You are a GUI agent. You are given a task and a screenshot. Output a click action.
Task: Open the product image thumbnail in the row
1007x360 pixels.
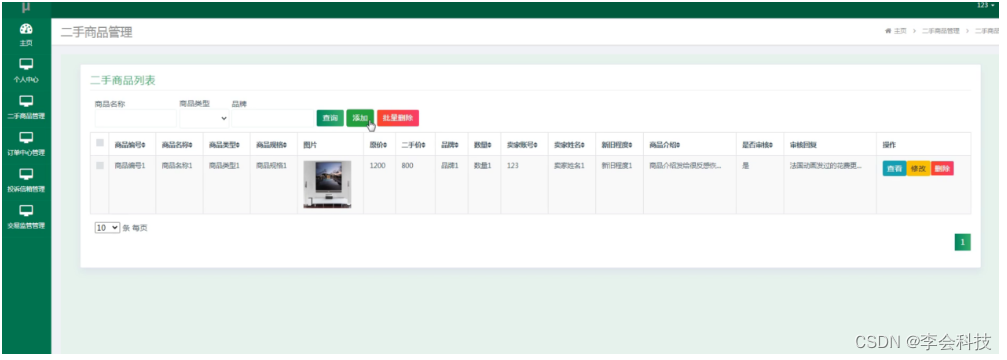(328, 184)
